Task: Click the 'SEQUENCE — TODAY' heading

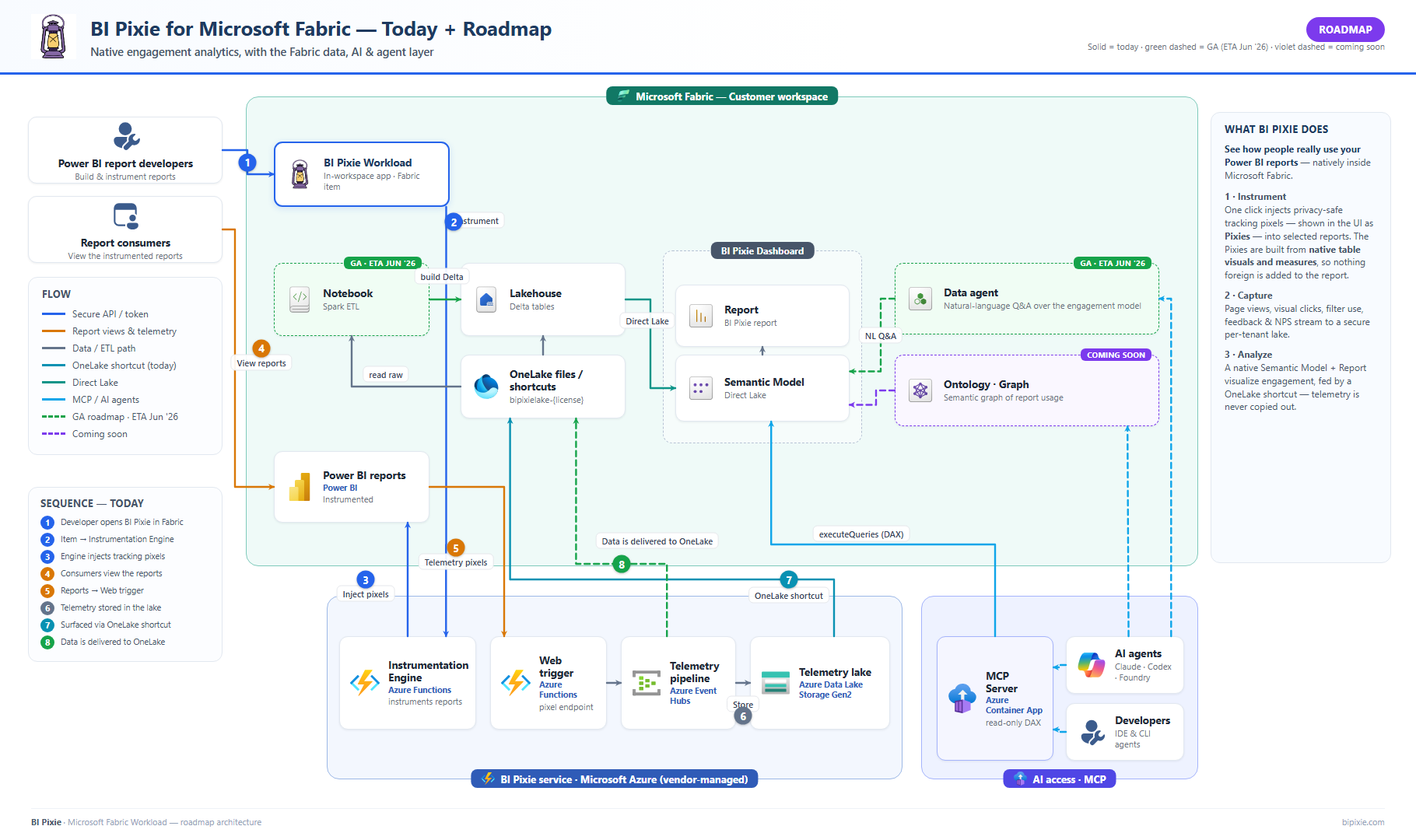Action: coord(92,503)
